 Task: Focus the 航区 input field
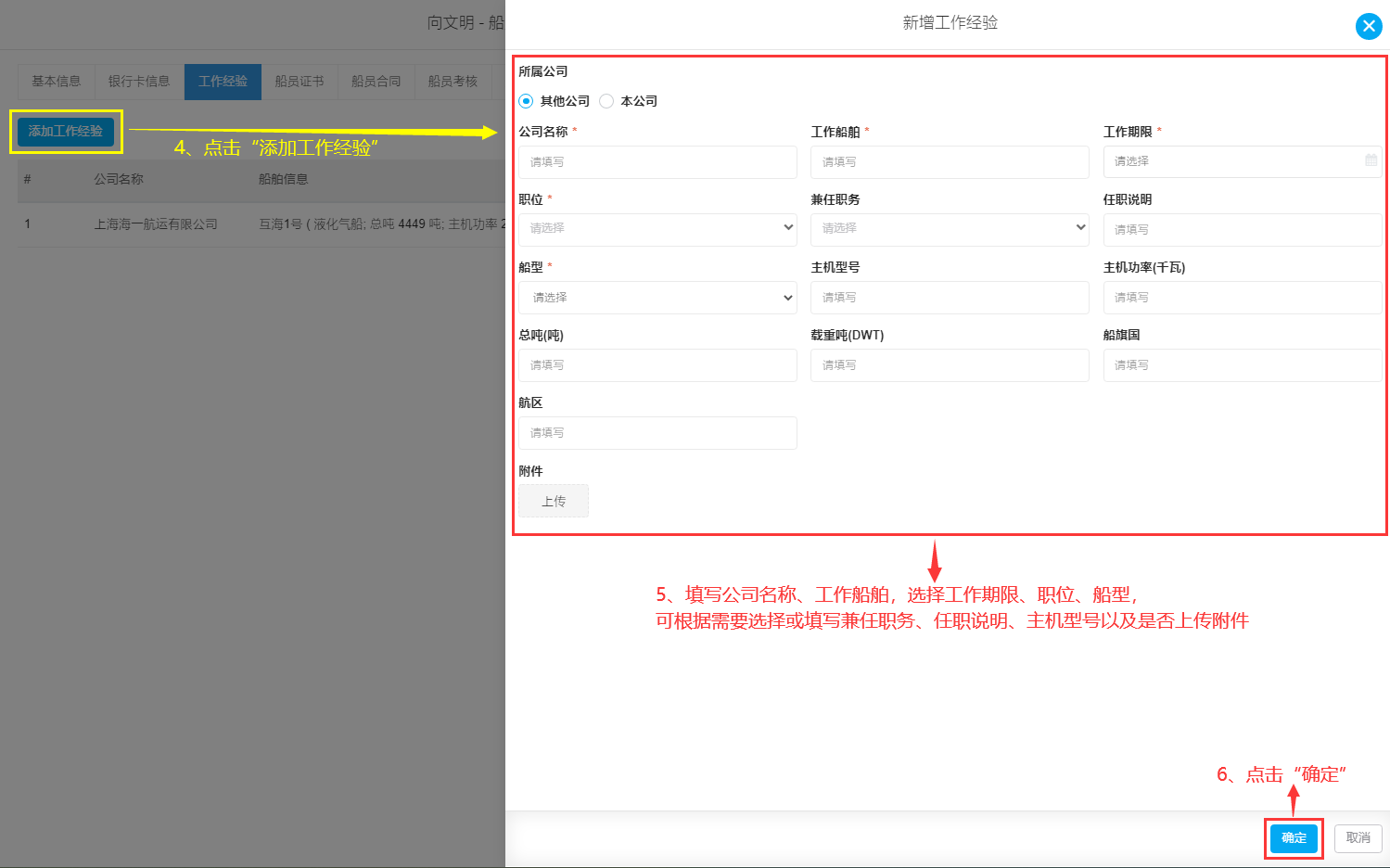657,433
